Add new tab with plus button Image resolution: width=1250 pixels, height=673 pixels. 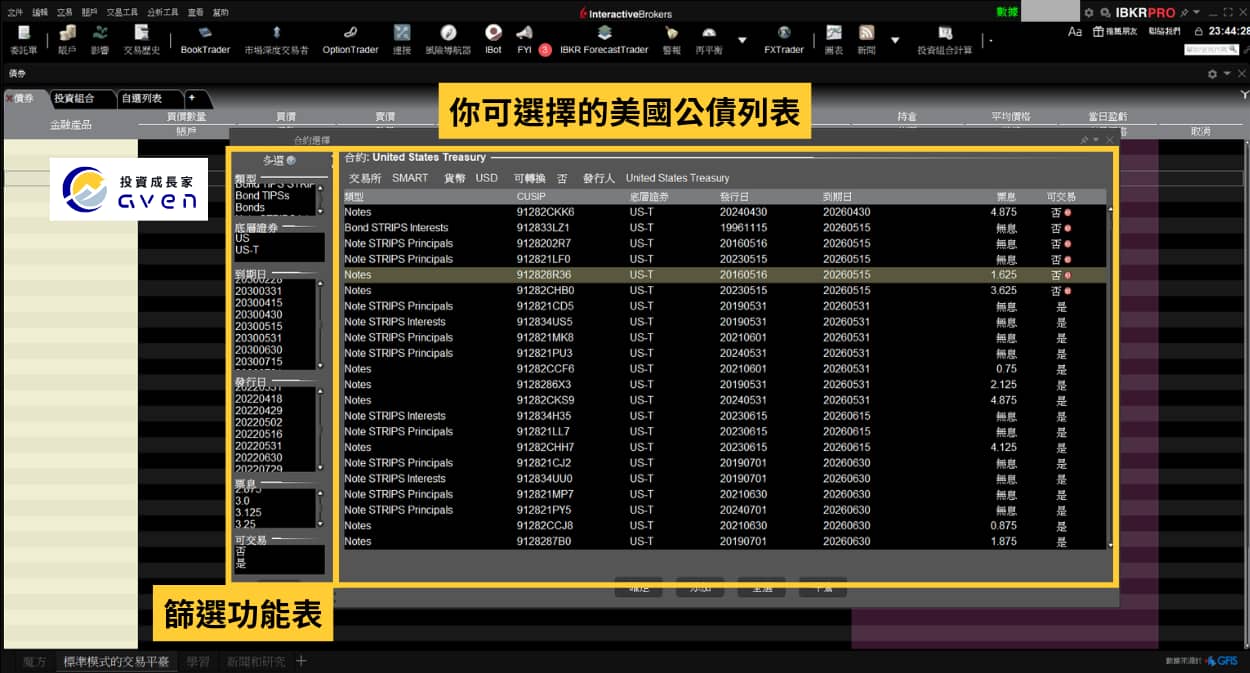[192, 98]
